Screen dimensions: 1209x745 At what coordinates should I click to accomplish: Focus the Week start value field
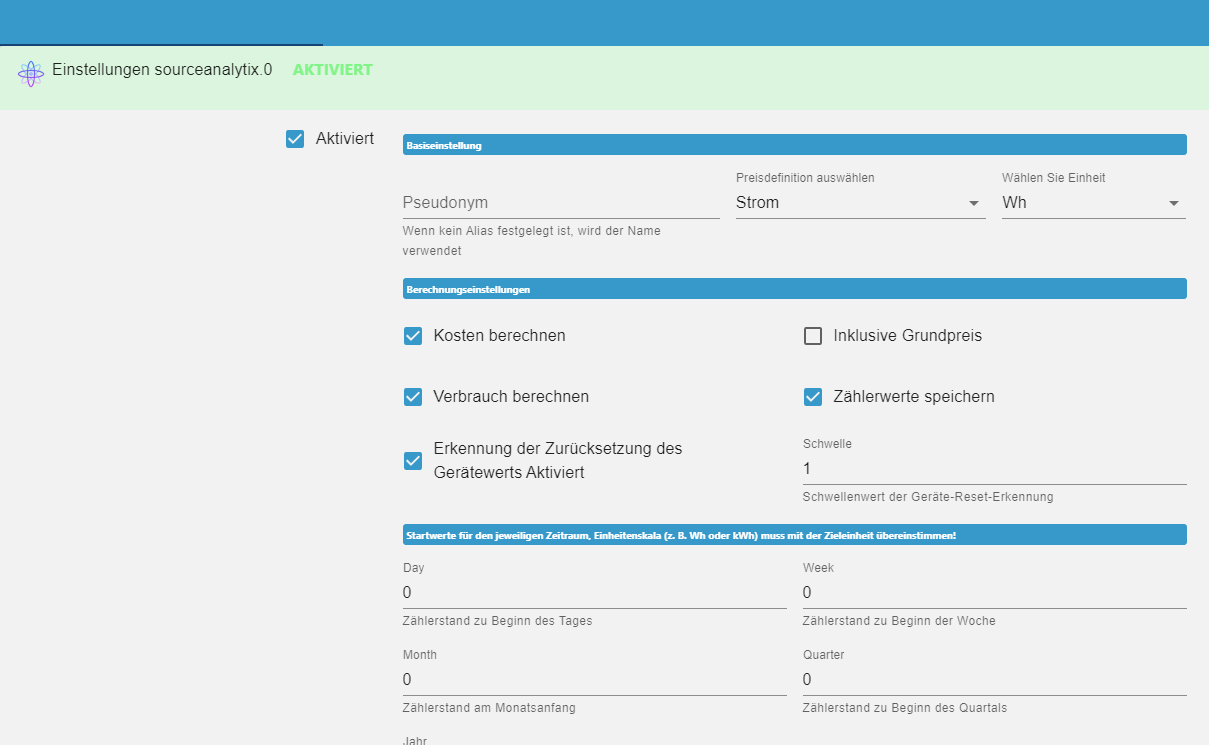994,593
